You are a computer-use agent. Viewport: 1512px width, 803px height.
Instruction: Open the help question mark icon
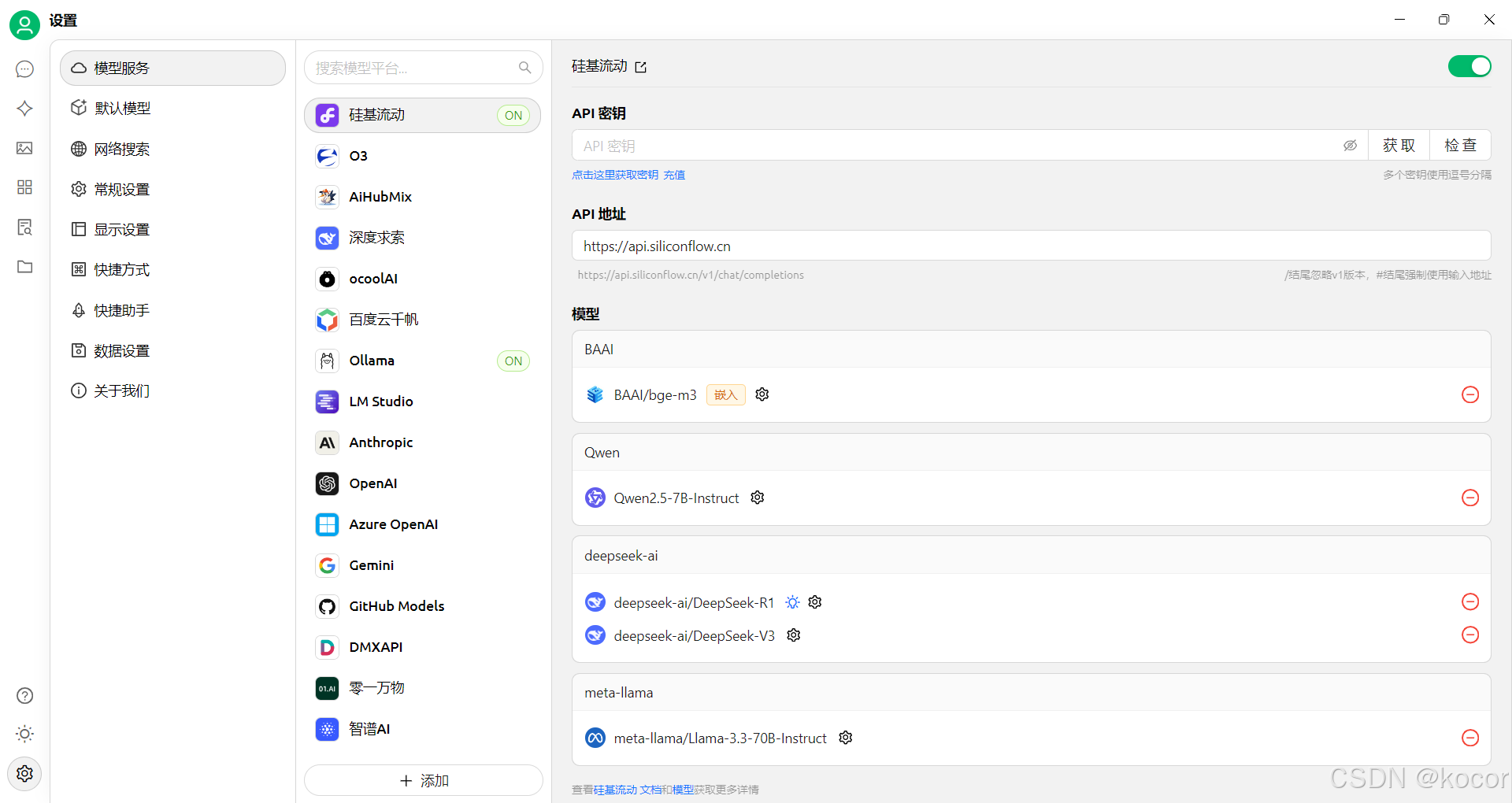point(24,696)
